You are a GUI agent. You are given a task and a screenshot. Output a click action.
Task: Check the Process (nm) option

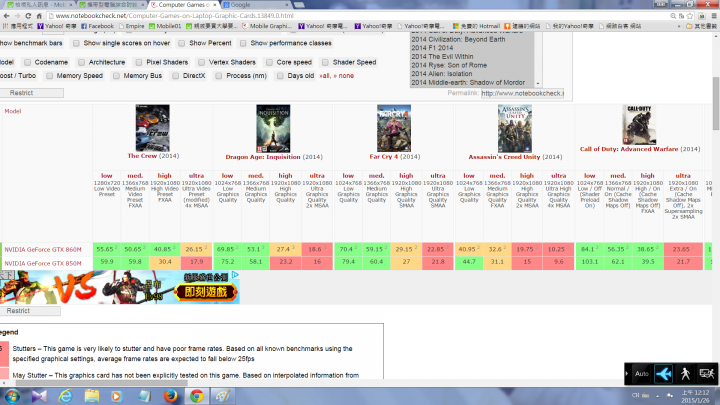click(219, 76)
